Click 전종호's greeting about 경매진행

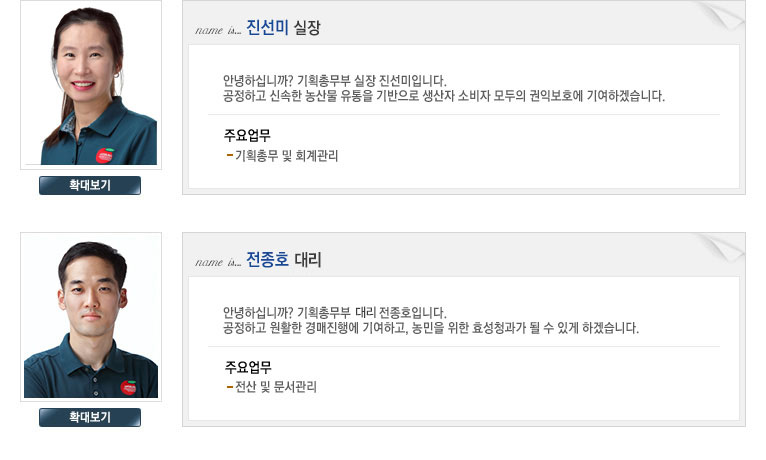click(431, 328)
